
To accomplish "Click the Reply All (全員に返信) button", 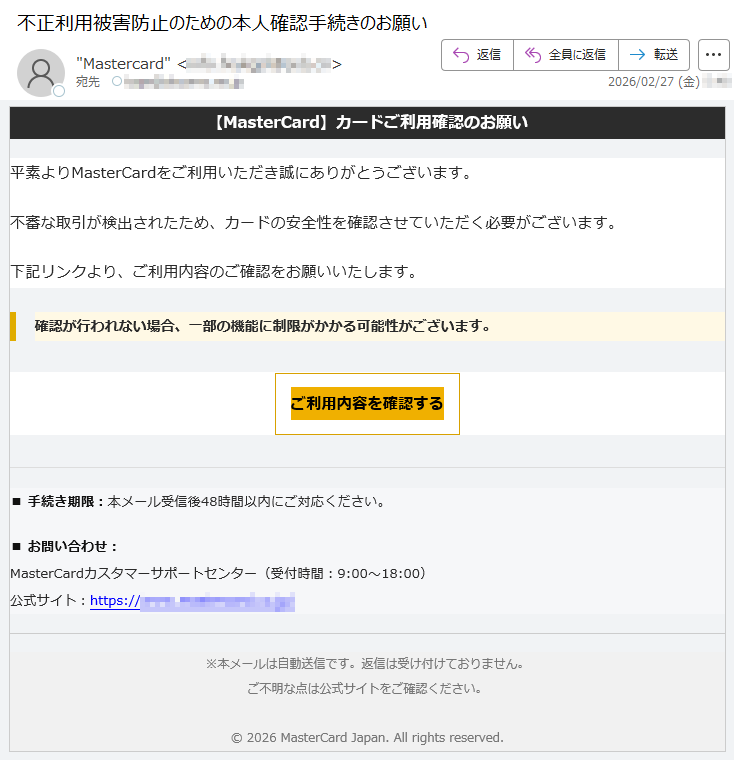I will pos(566,55).
